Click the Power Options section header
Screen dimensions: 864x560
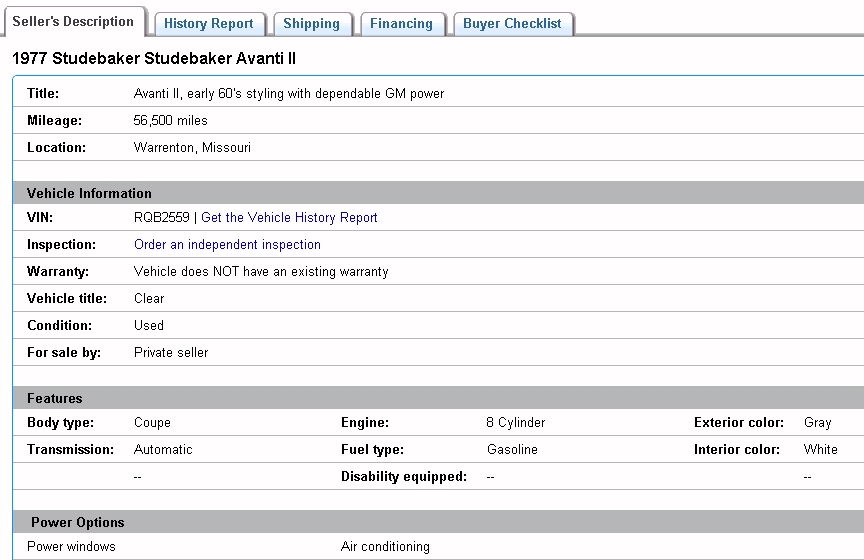78,522
